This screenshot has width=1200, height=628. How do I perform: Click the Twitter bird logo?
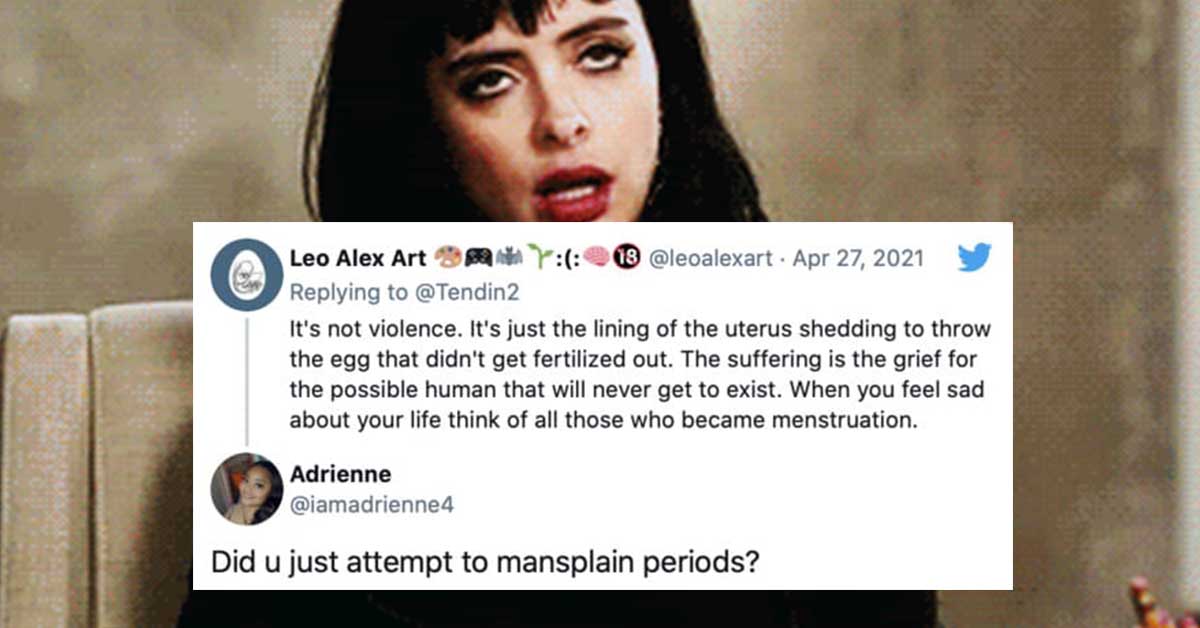973,258
